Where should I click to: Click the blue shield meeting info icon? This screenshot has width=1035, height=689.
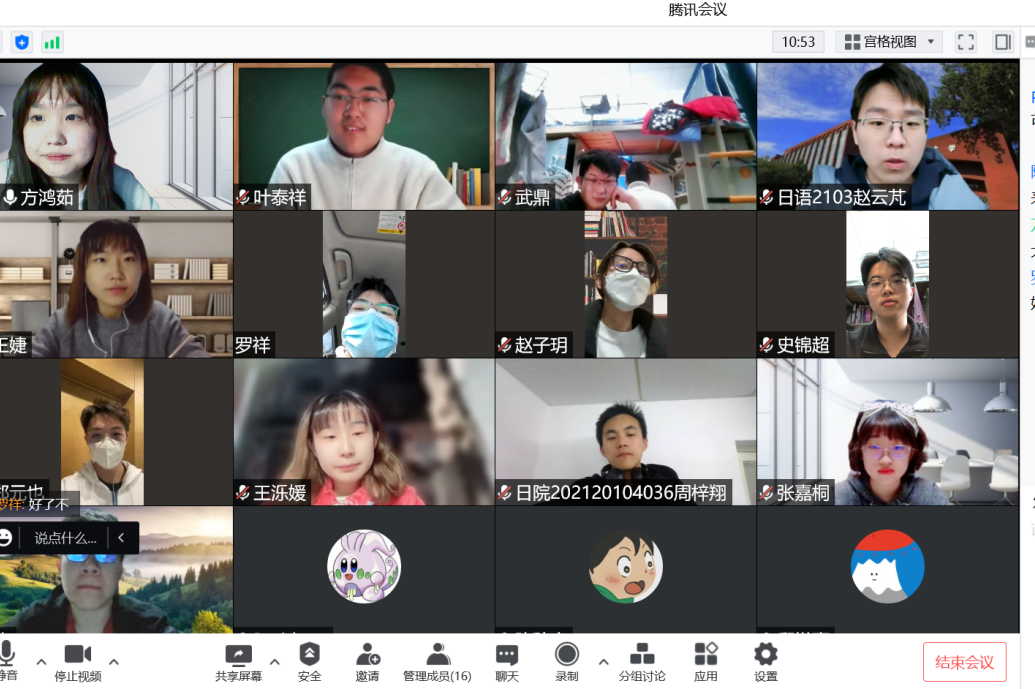[22, 42]
